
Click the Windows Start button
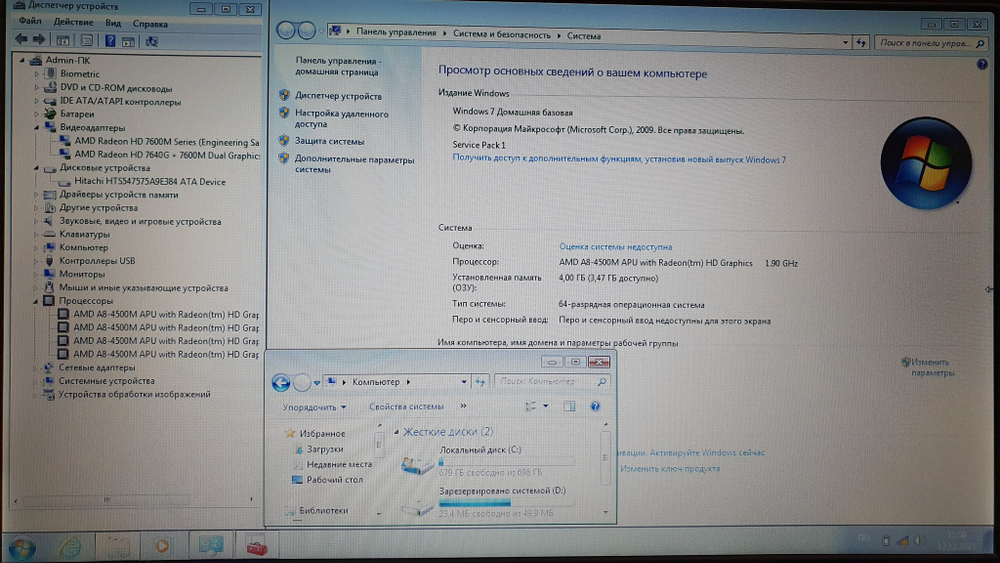(22, 548)
